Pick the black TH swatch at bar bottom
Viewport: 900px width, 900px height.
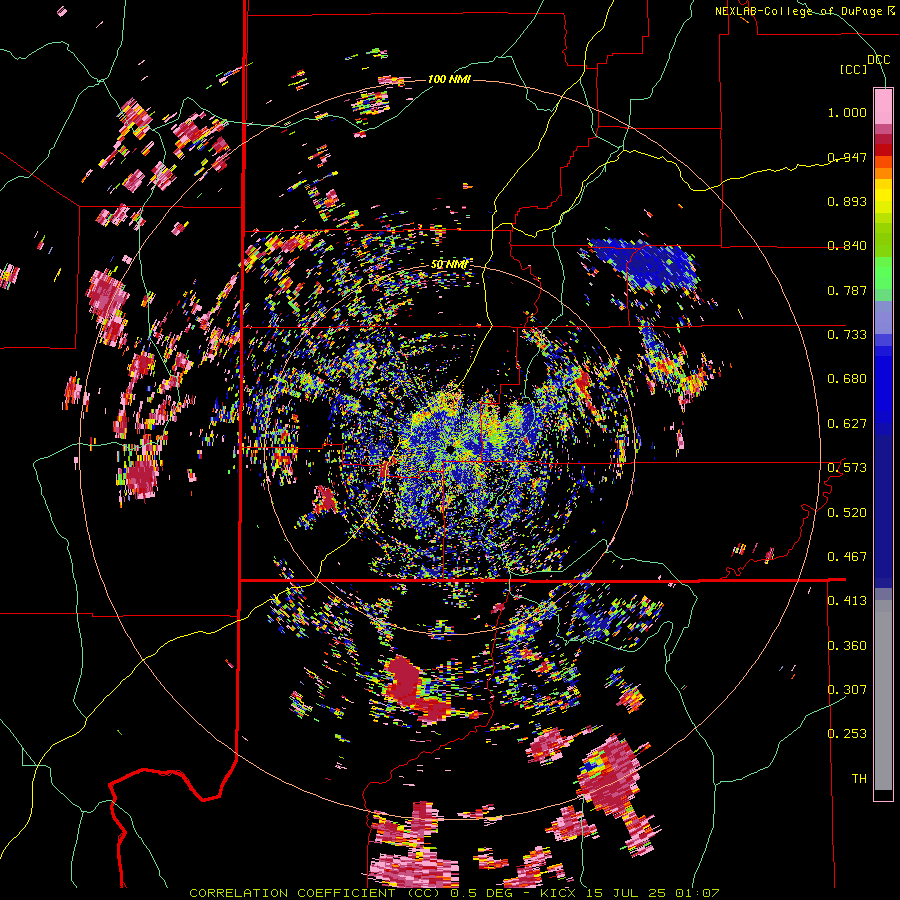click(883, 794)
